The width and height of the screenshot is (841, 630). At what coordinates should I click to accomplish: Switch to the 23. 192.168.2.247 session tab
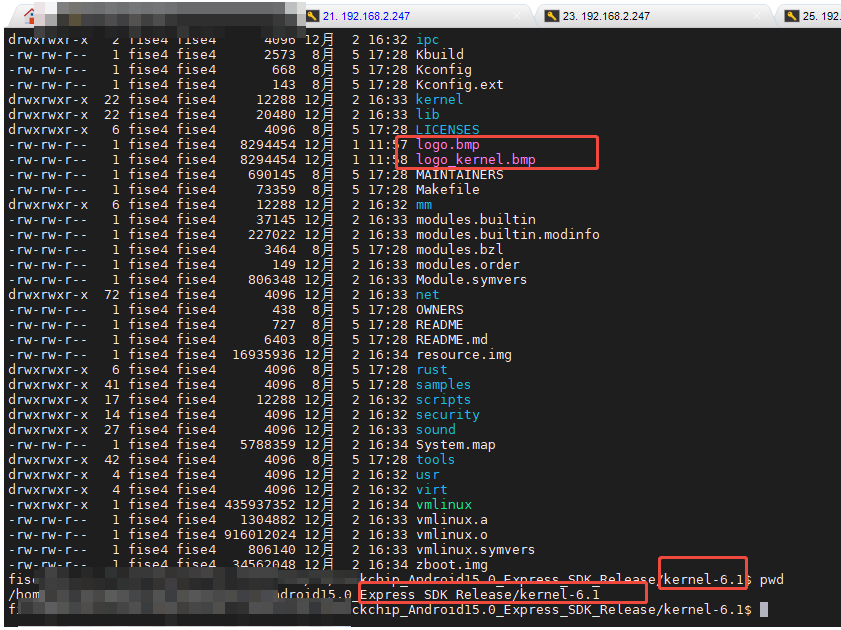click(x=606, y=16)
